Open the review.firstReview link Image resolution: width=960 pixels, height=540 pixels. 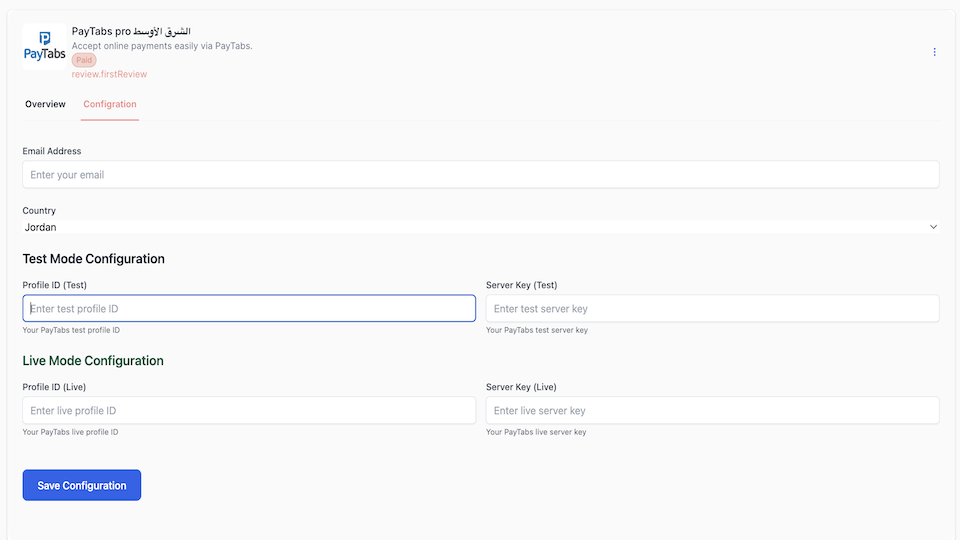click(x=109, y=74)
